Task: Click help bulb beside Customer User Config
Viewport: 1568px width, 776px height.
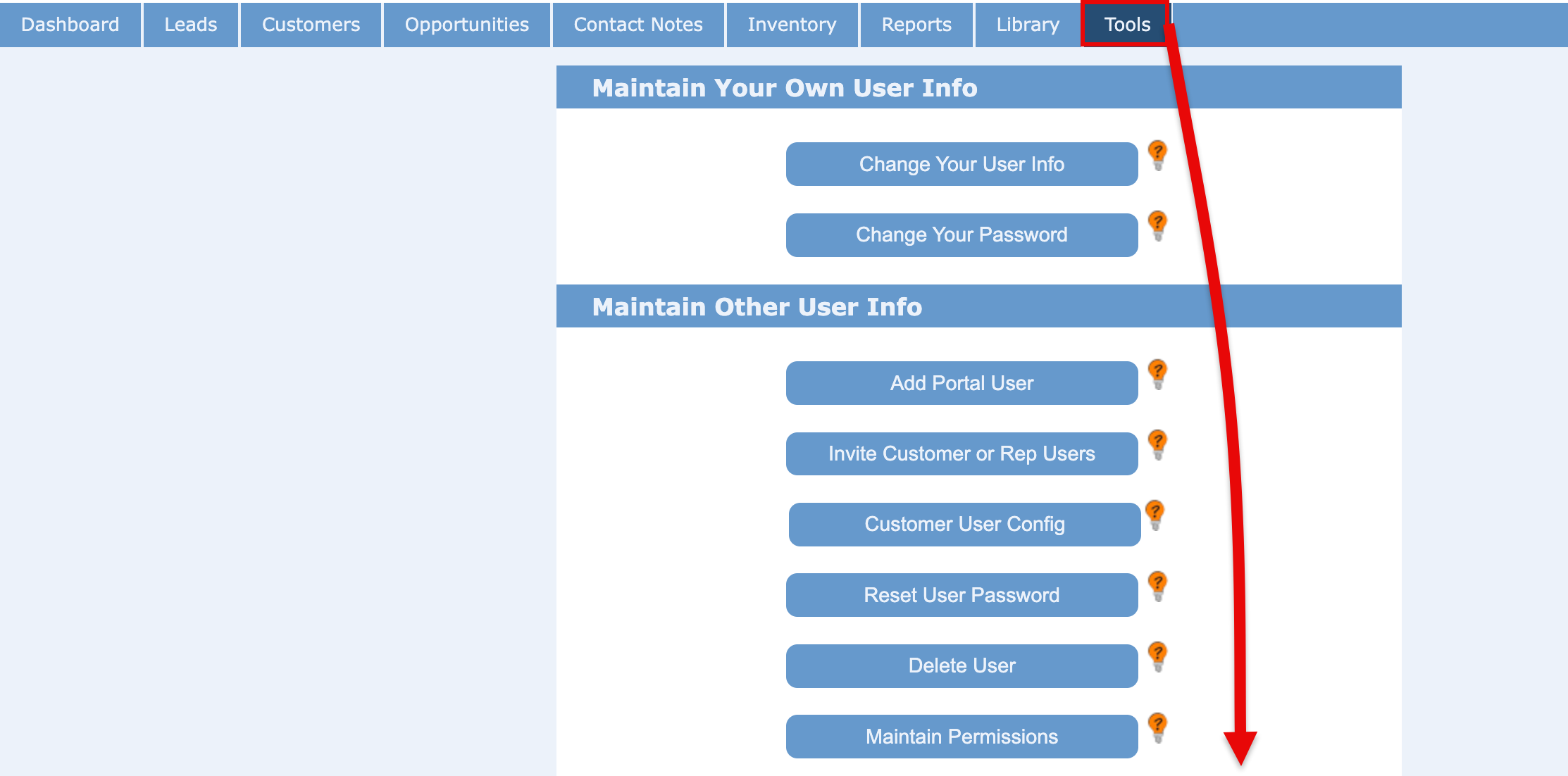Action: (1155, 515)
